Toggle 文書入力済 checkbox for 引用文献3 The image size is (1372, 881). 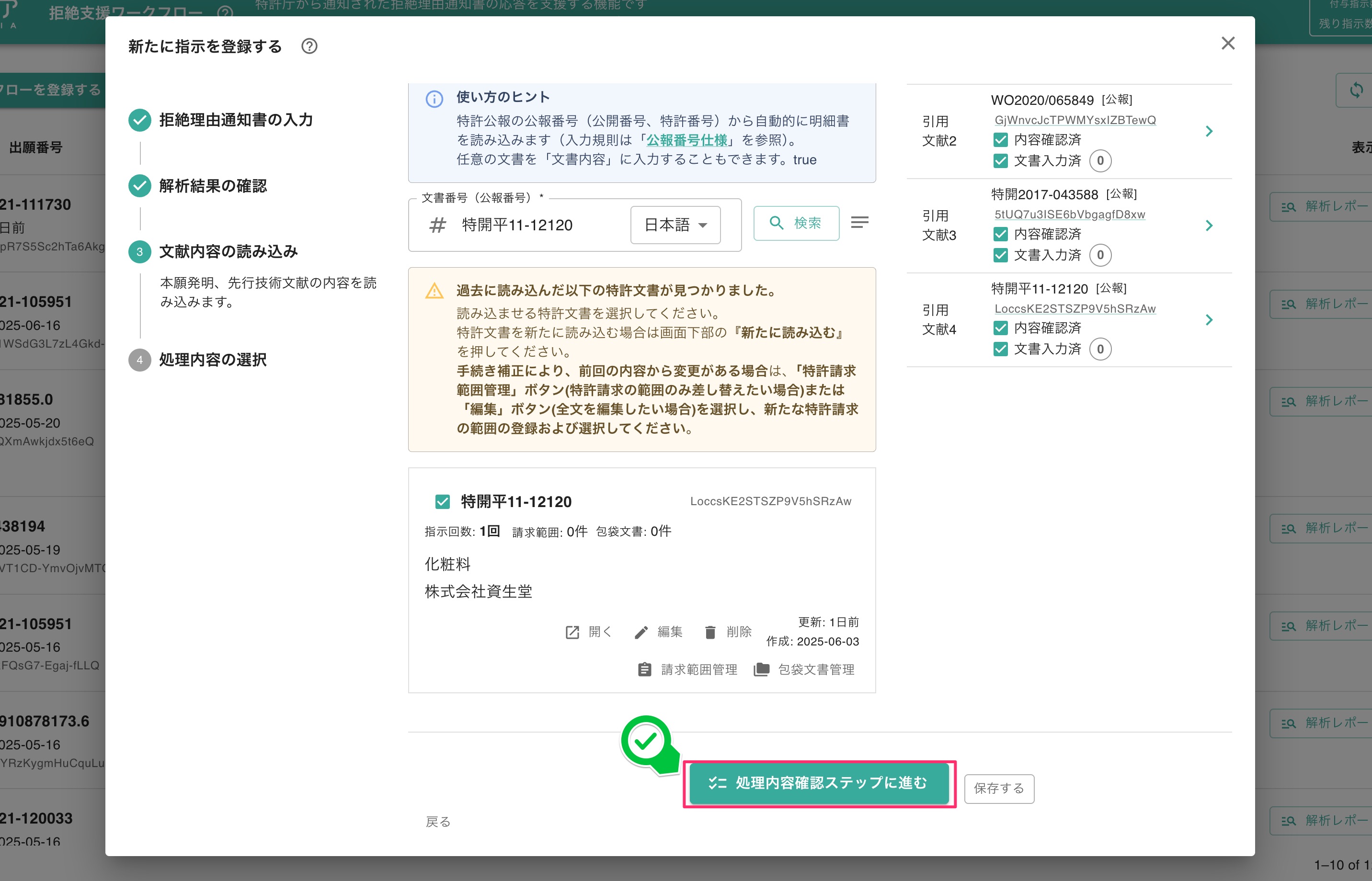pyautogui.click(x=1001, y=255)
